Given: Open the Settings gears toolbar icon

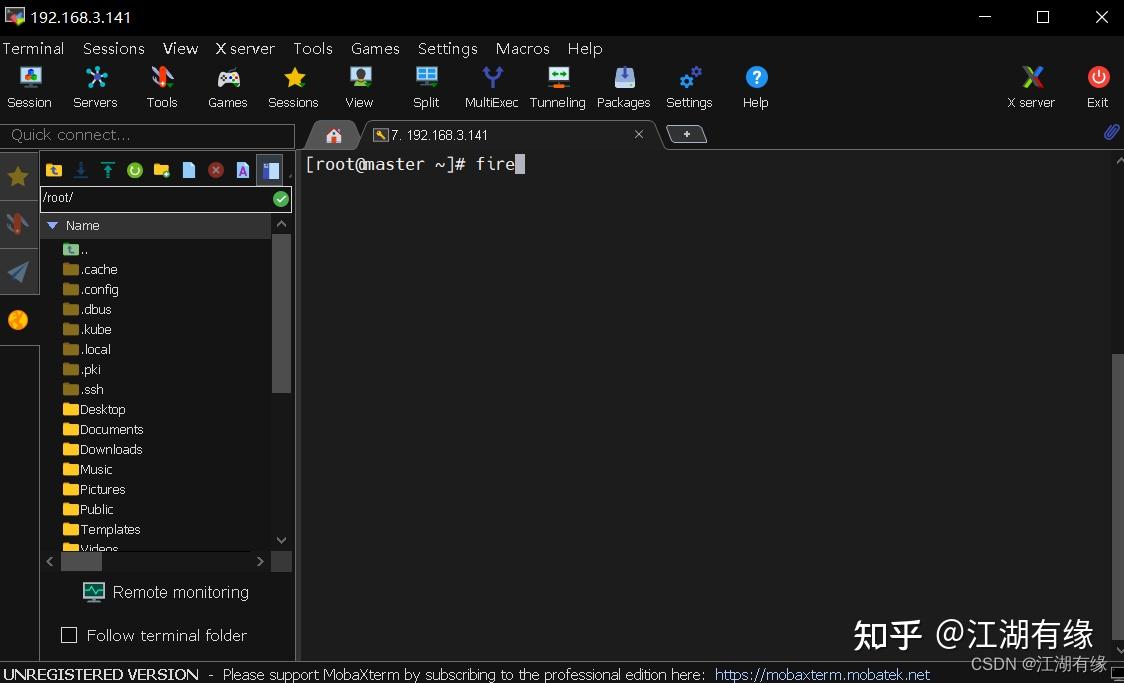Looking at the screenshot, I should [690, 87].
